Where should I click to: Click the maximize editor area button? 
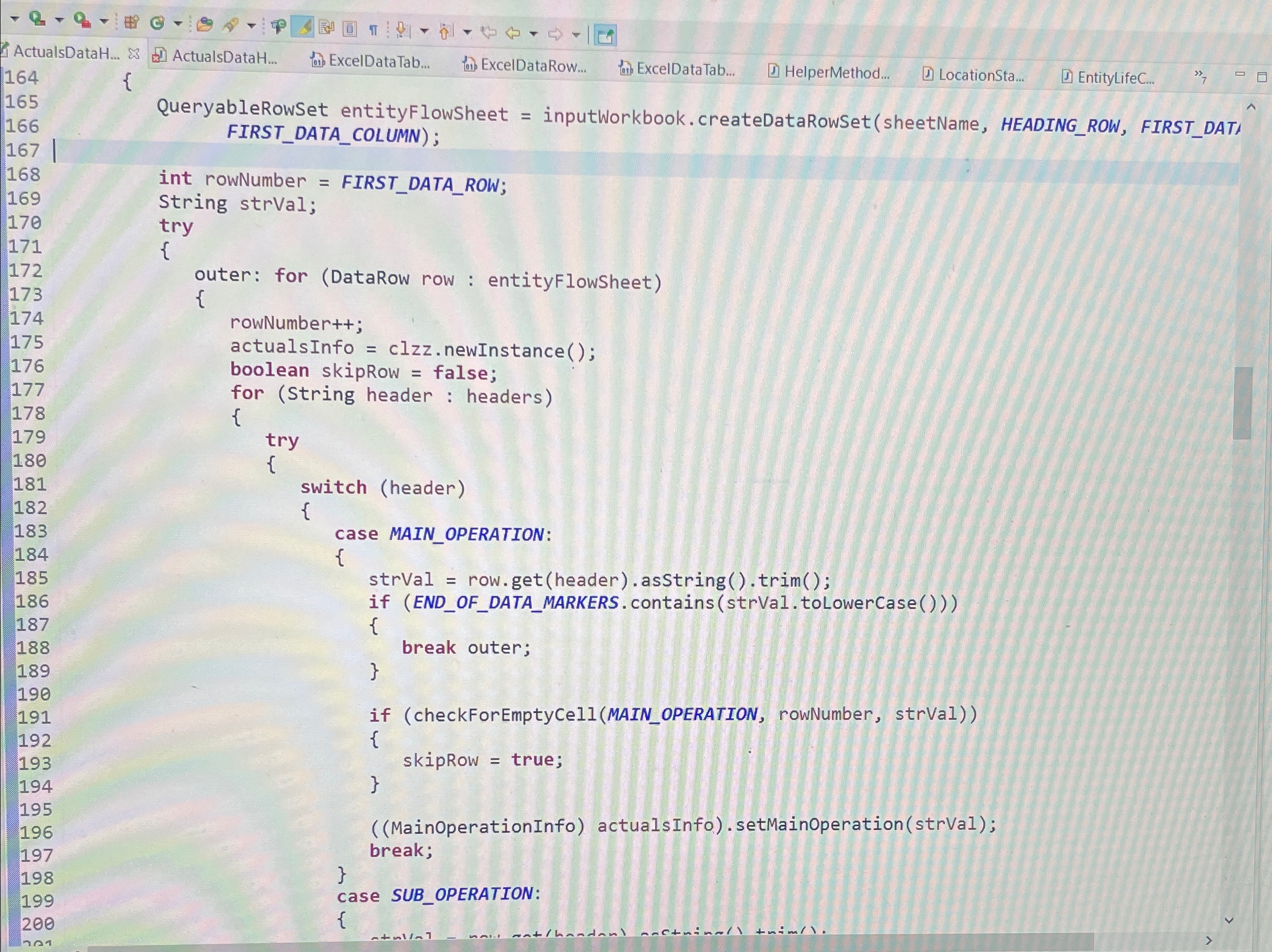coord(1262,77)
